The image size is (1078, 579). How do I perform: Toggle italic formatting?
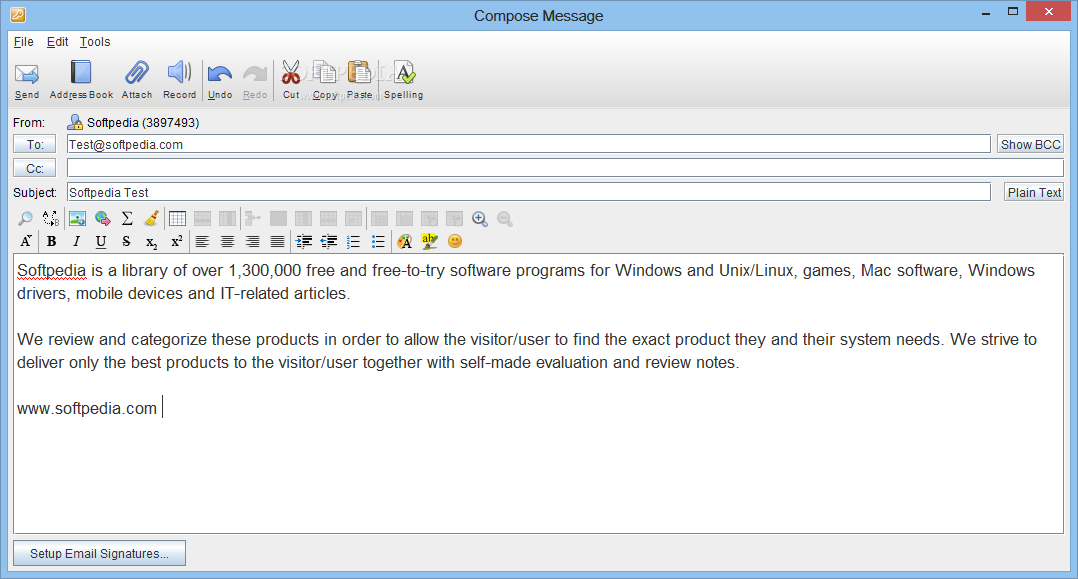pyautogui.click(x=76, y=241)
